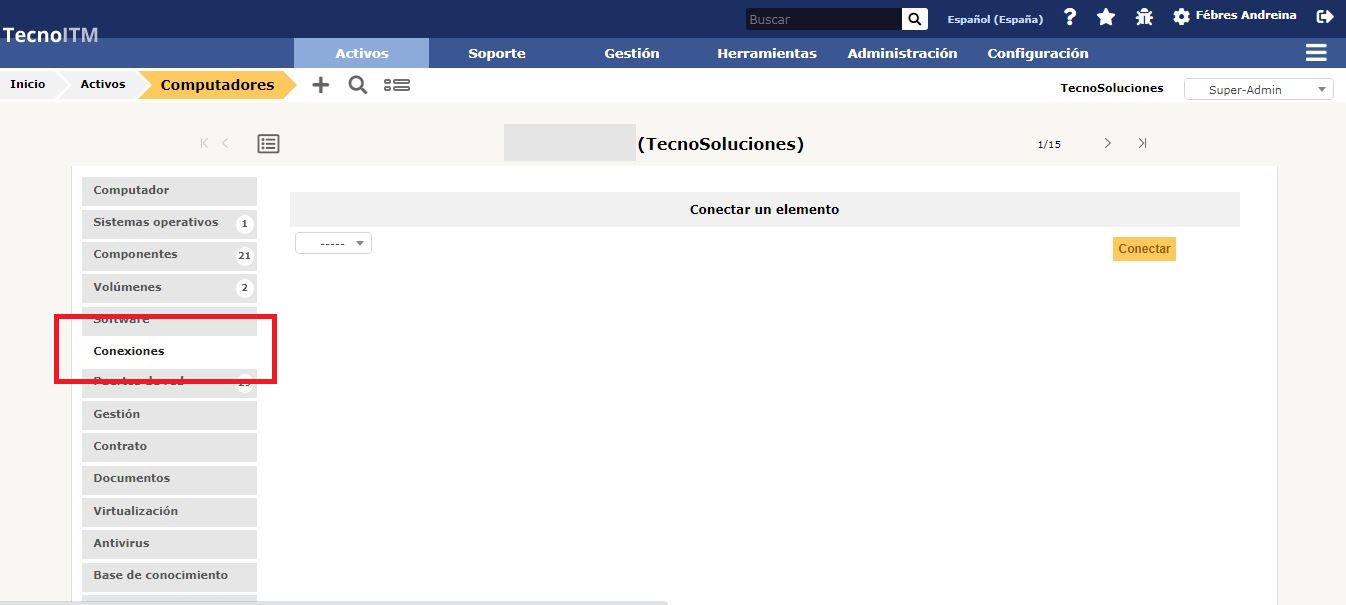Open the hamburger menu icon
Screen dimensions: 1346x605
pyautogui.click(x=1316, y=53)
